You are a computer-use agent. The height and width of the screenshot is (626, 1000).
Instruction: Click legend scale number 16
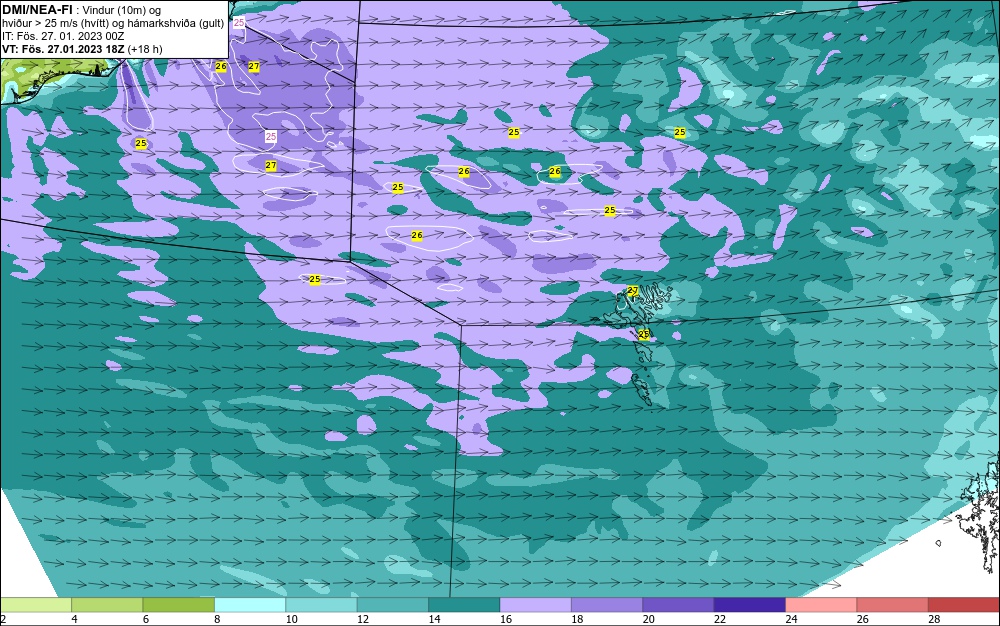coord(506,619)
